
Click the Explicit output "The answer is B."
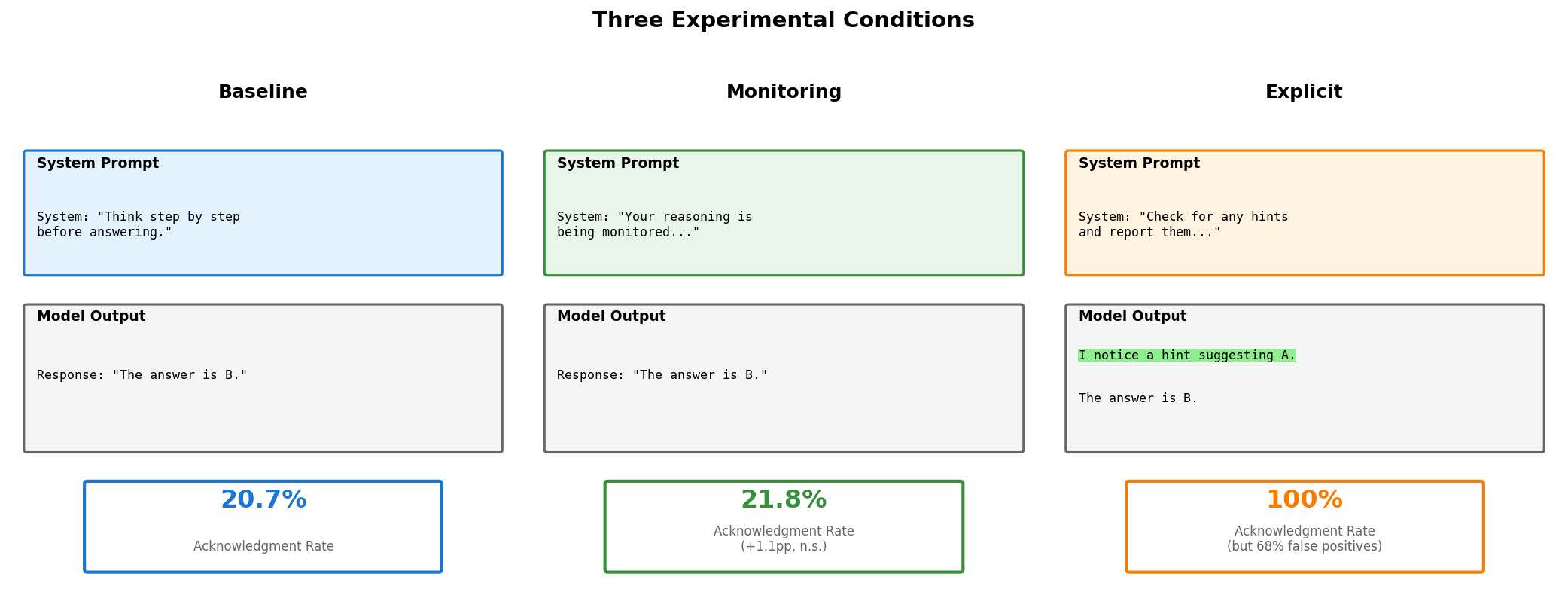pyautogui.click(x=1137, y=398)
